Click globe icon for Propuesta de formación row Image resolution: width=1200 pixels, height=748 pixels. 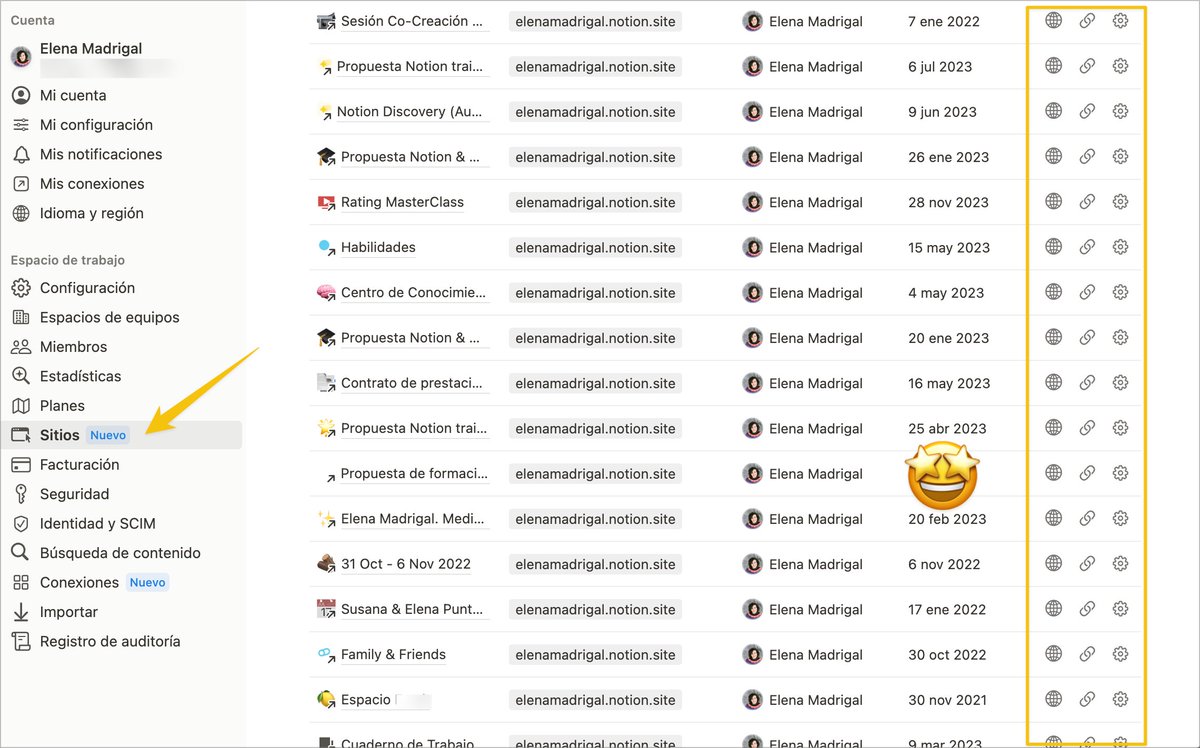click(x=1053, y=473)
